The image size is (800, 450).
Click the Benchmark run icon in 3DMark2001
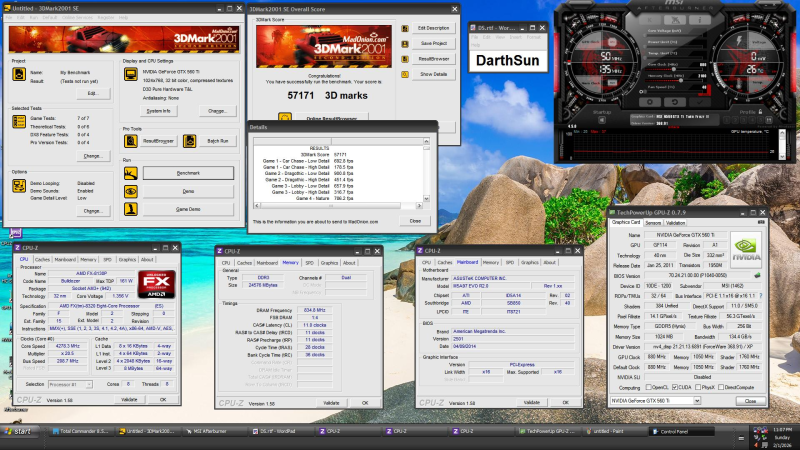tap(131, 173)
